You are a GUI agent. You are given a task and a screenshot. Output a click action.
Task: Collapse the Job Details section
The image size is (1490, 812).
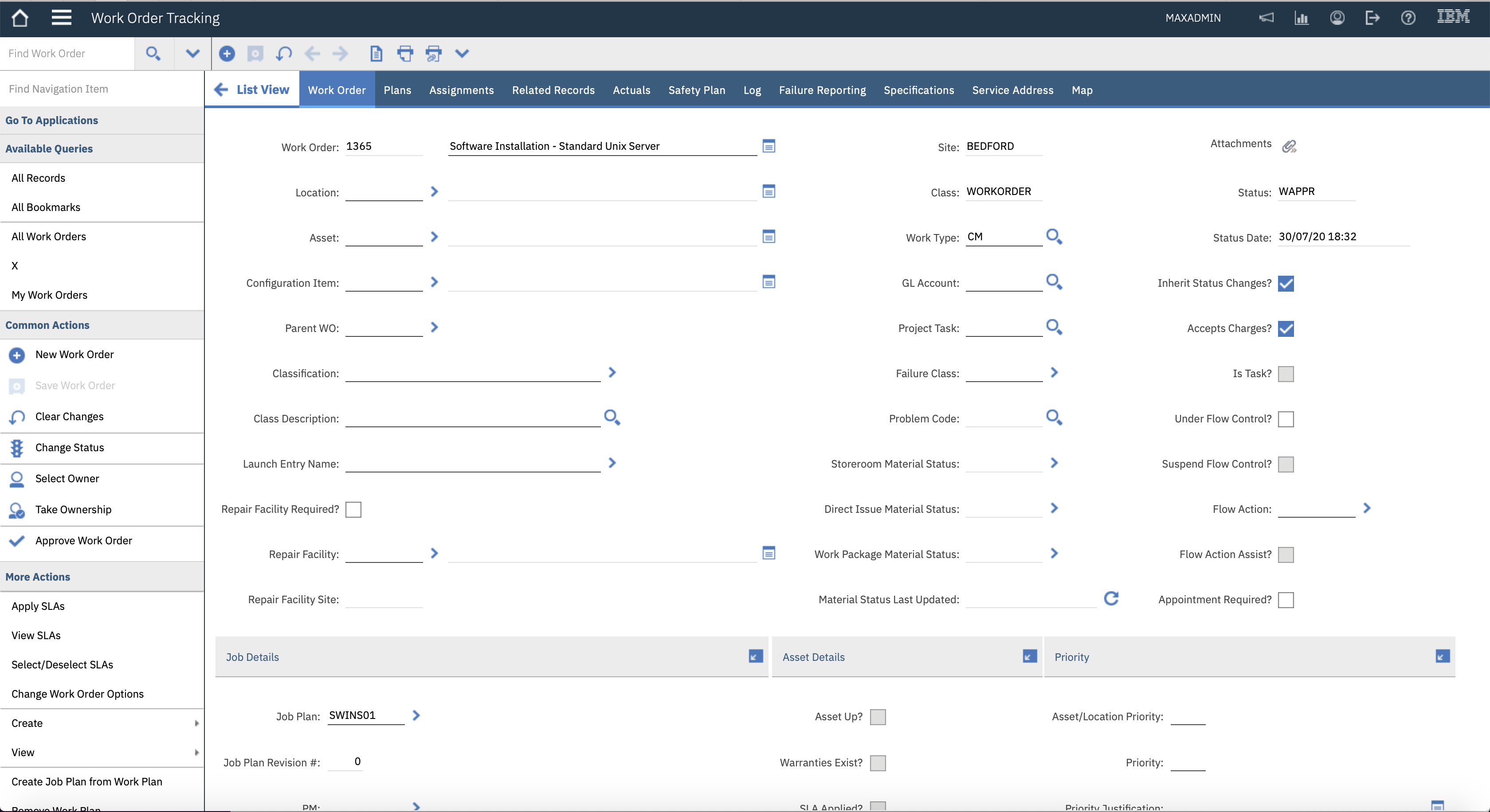pyautogui.click(x=755, y=656)
